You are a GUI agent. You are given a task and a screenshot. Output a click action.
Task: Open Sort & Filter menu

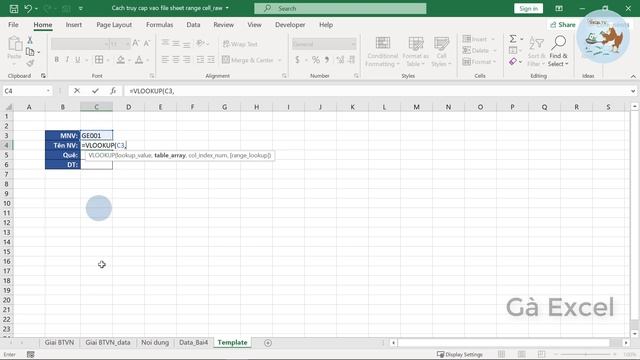click(536, 52)
